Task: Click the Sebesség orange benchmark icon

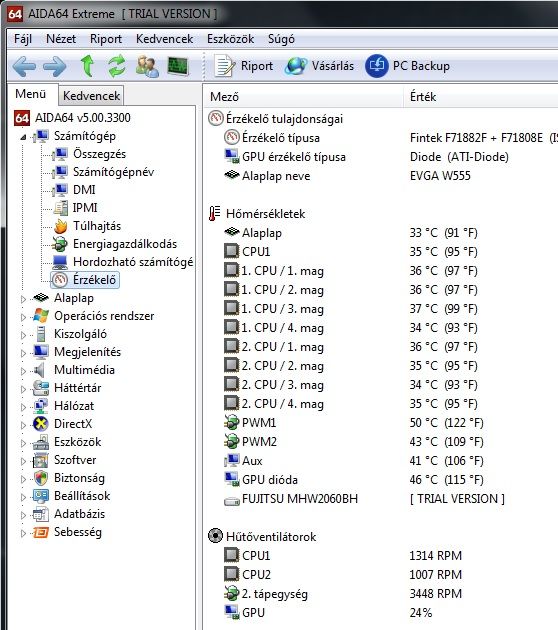Action: pos(41,532)
